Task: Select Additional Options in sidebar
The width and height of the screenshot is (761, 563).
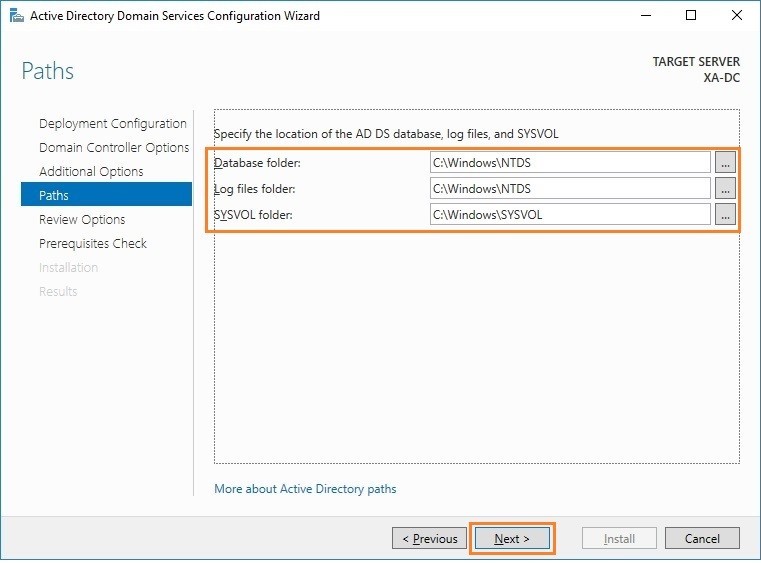Action: [x=91, y=172]
